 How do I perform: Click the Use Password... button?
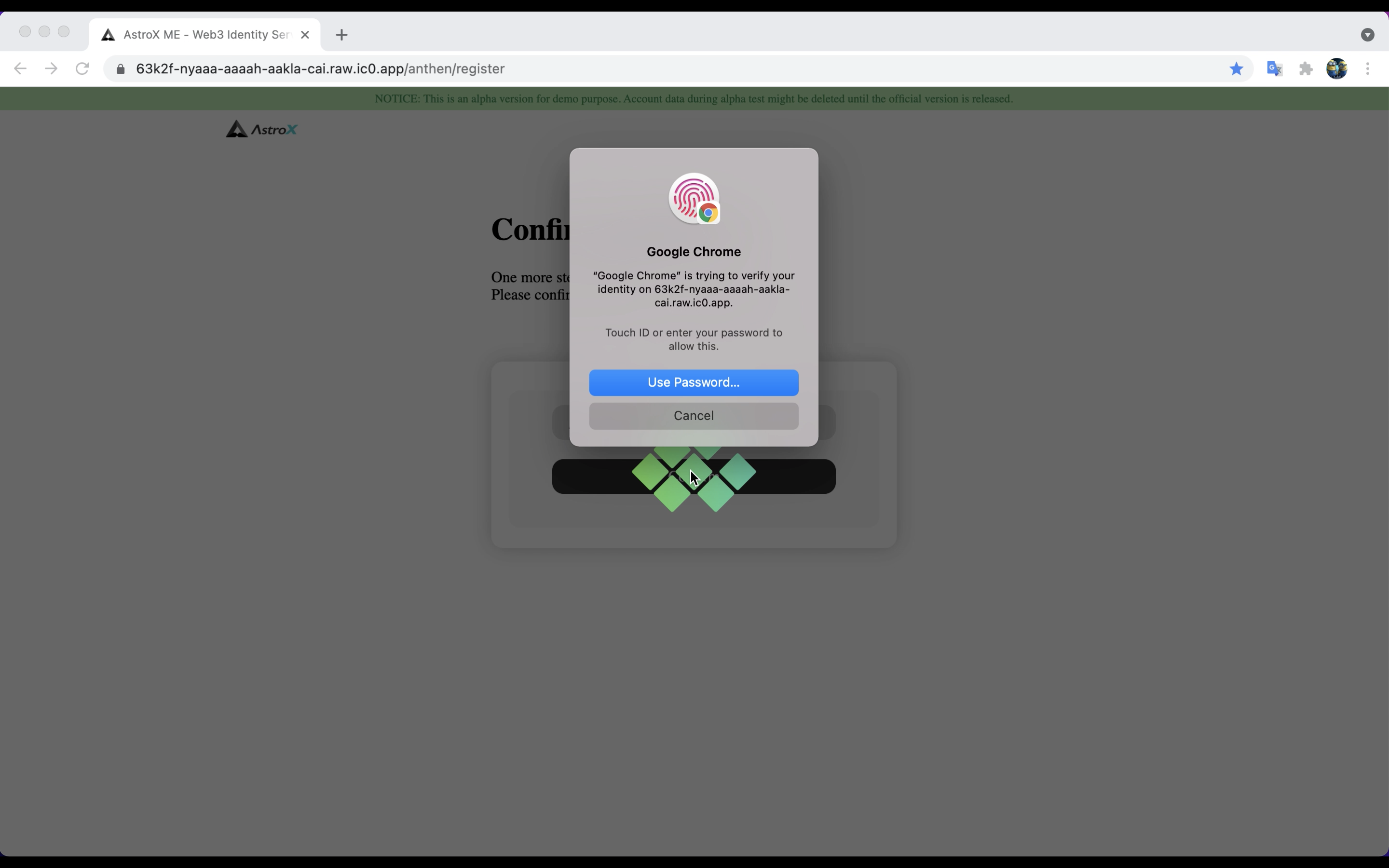click(x=694, y=382)
